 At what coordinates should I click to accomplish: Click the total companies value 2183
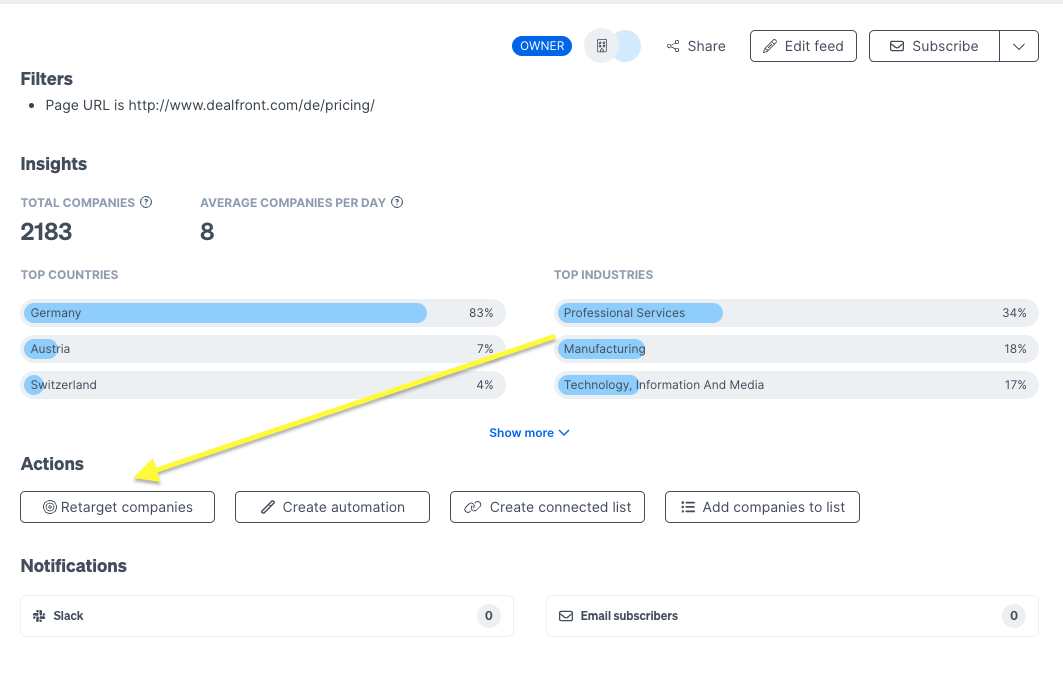click(x=46, y=232)
